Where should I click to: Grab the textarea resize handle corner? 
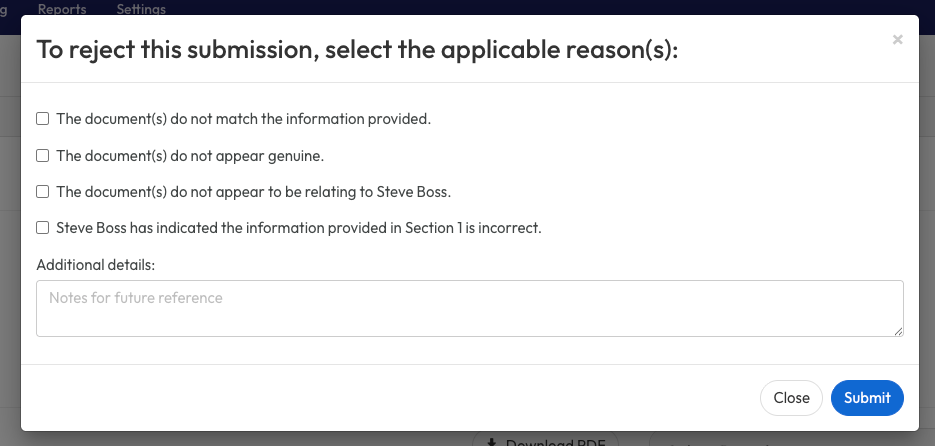(898, 330)
